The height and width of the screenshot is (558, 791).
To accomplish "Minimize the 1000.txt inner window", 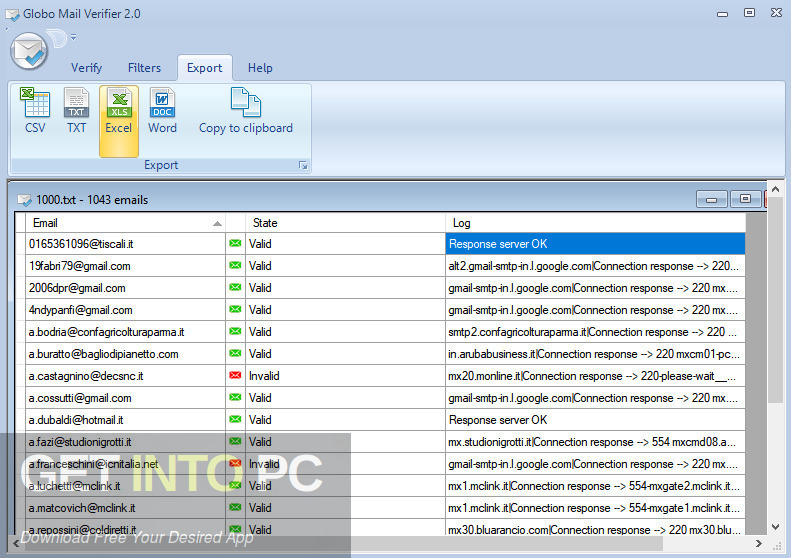I will click(711, 199).
